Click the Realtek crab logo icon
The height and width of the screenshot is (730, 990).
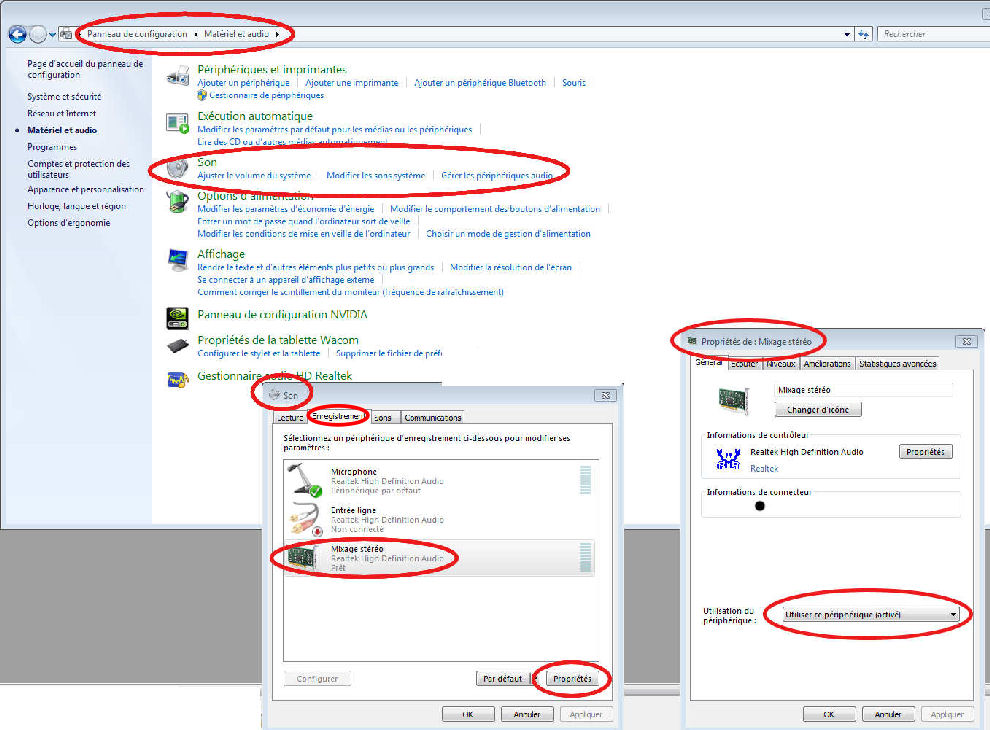pos(728,459)
